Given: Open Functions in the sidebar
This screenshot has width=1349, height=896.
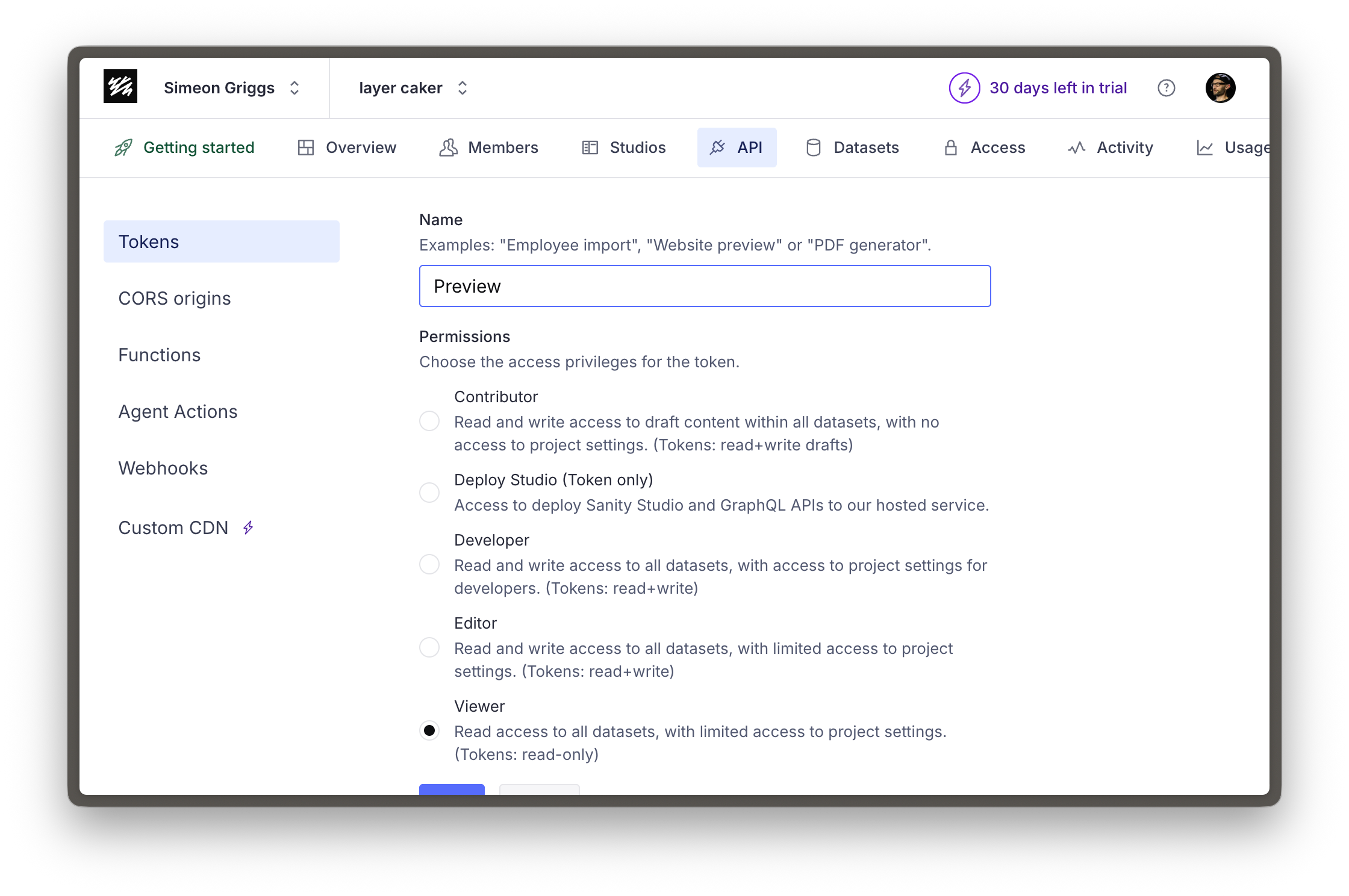Looking at the screenshot, I should pyautogui.click(x=222, y=355).
